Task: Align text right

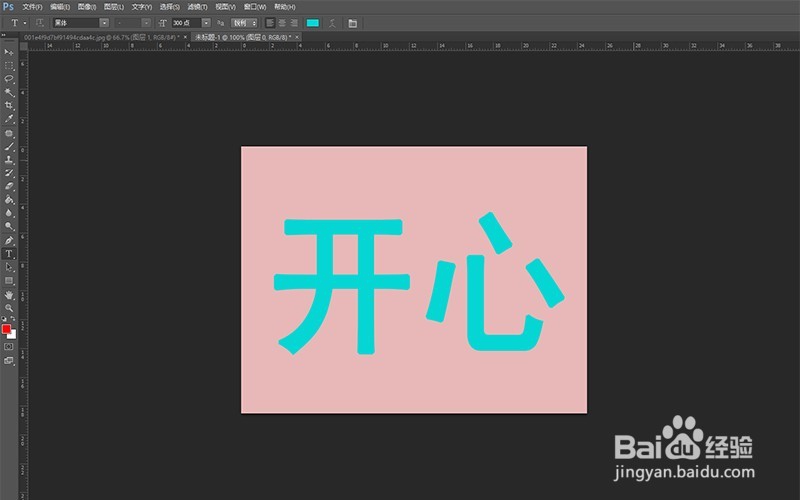Action: coord(294,23)
